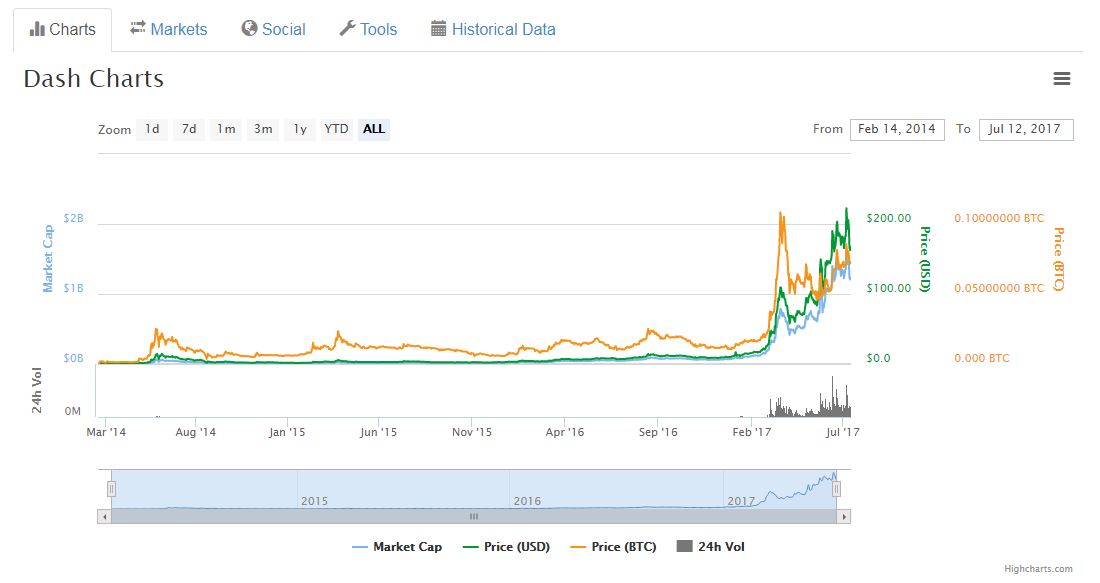
Task: Click the vertical Price (USD) axis title
Action: coord(925,259)
